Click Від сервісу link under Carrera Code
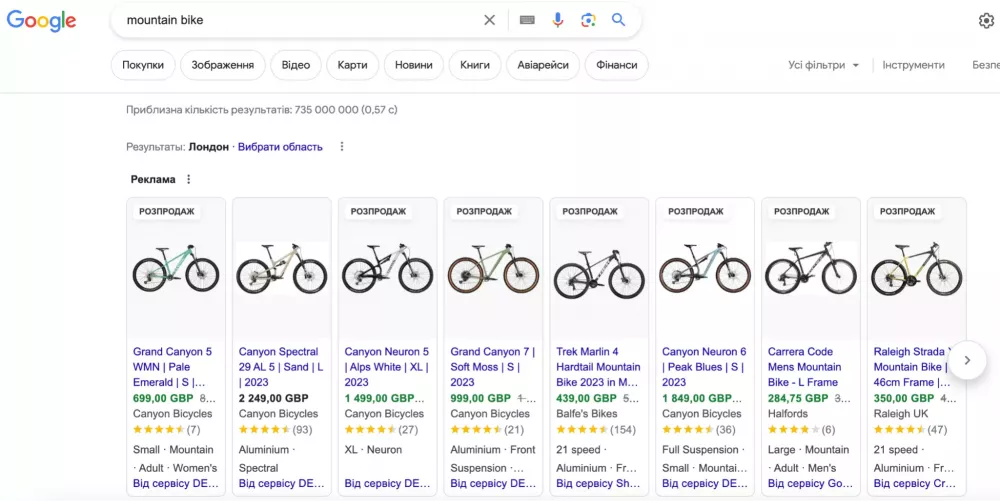1000x501 pixels. point(810,484)
